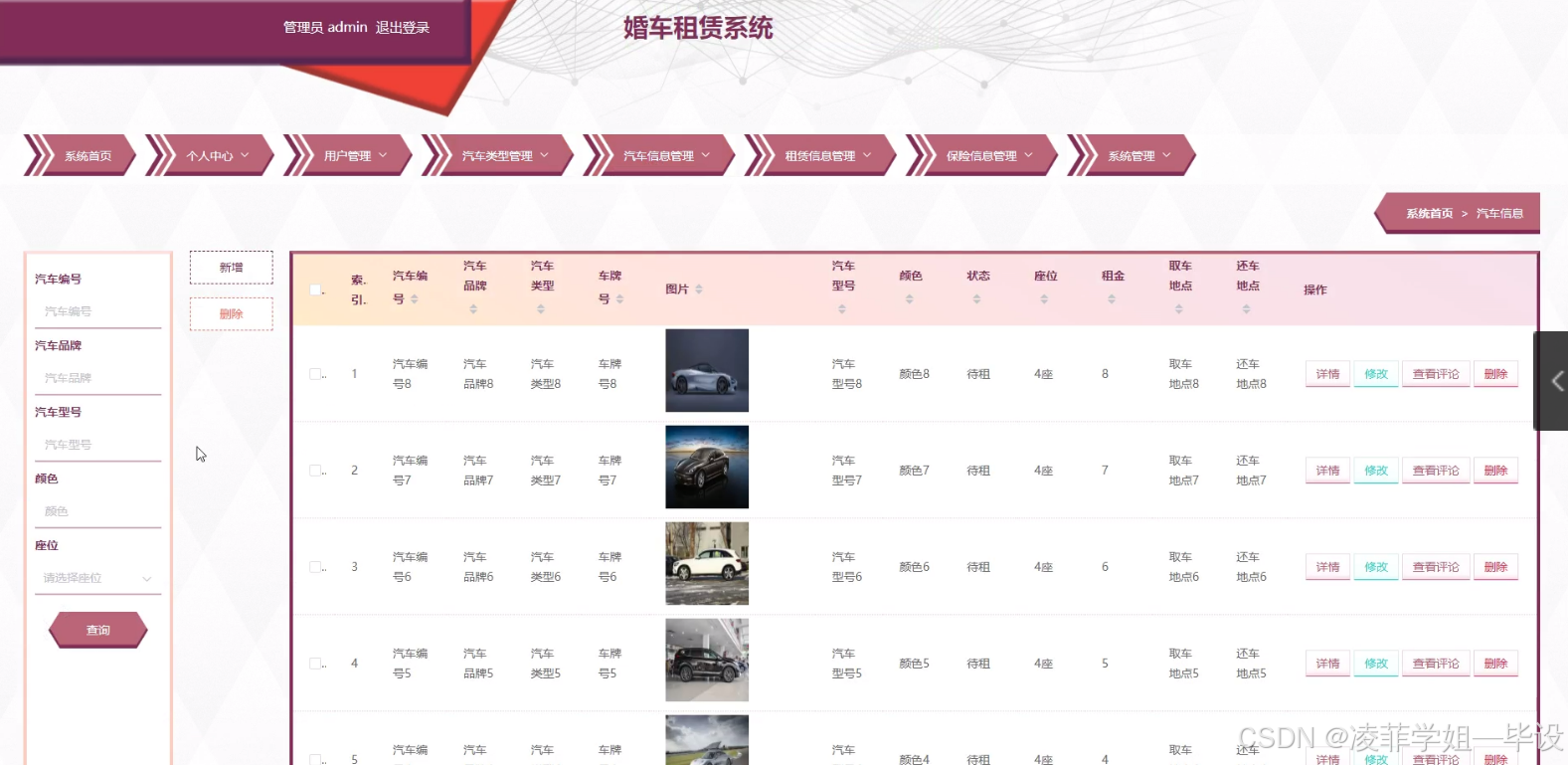Click the 汽车信息 breadcrumb text
1568x765 pixels.
click(1499, 214)
